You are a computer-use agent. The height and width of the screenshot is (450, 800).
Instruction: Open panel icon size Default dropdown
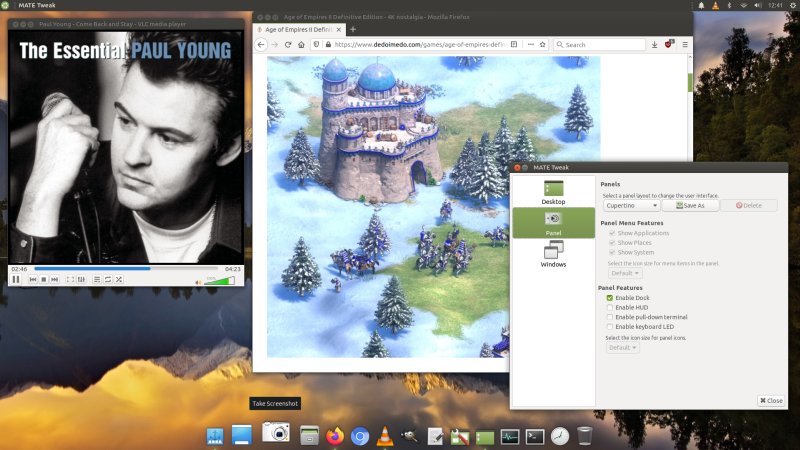(x=622, y=348)
